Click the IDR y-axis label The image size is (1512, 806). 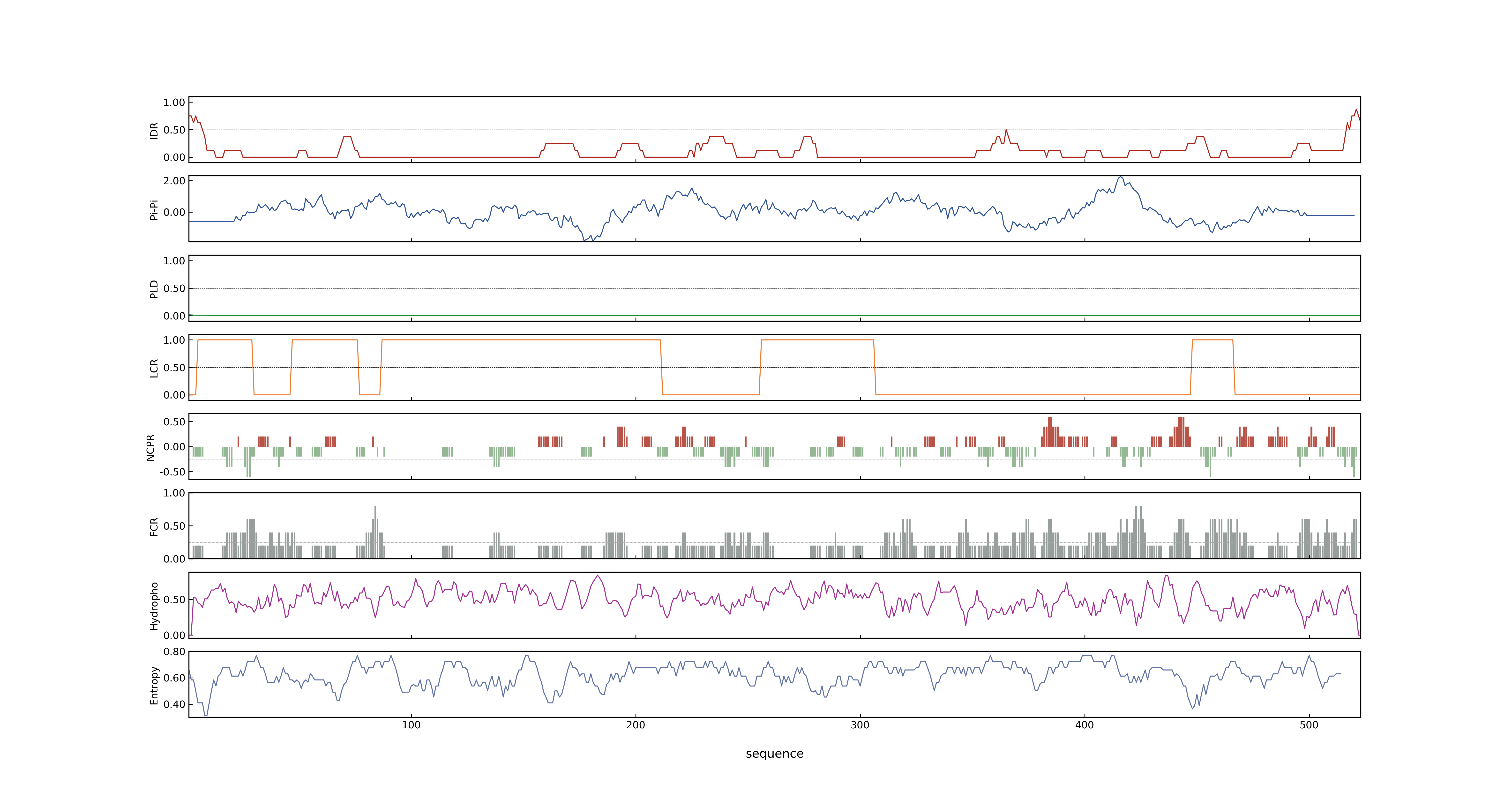coord(154,130)
